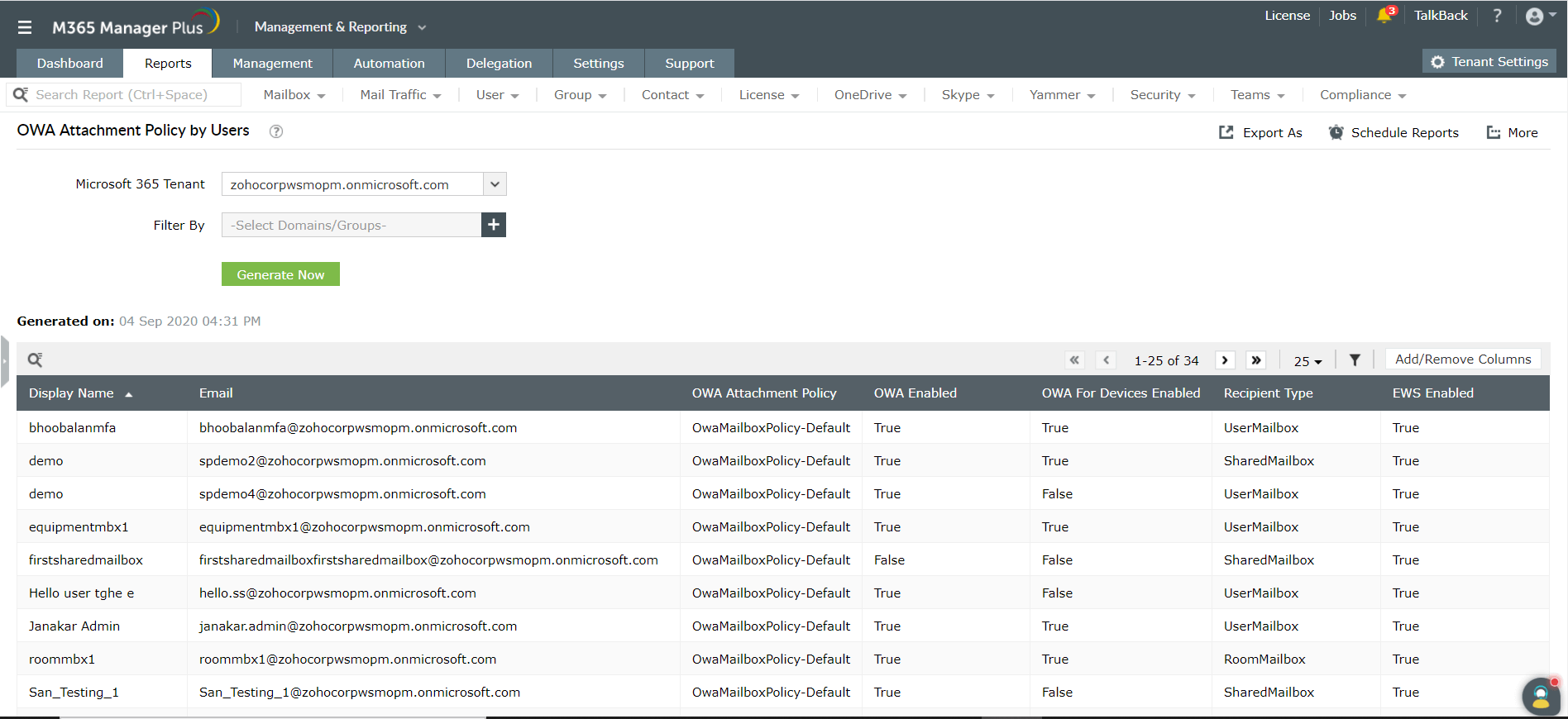This screenshot has height=719, width=1568.
Task: Open the notifications bell
Action: (1384, 16)
